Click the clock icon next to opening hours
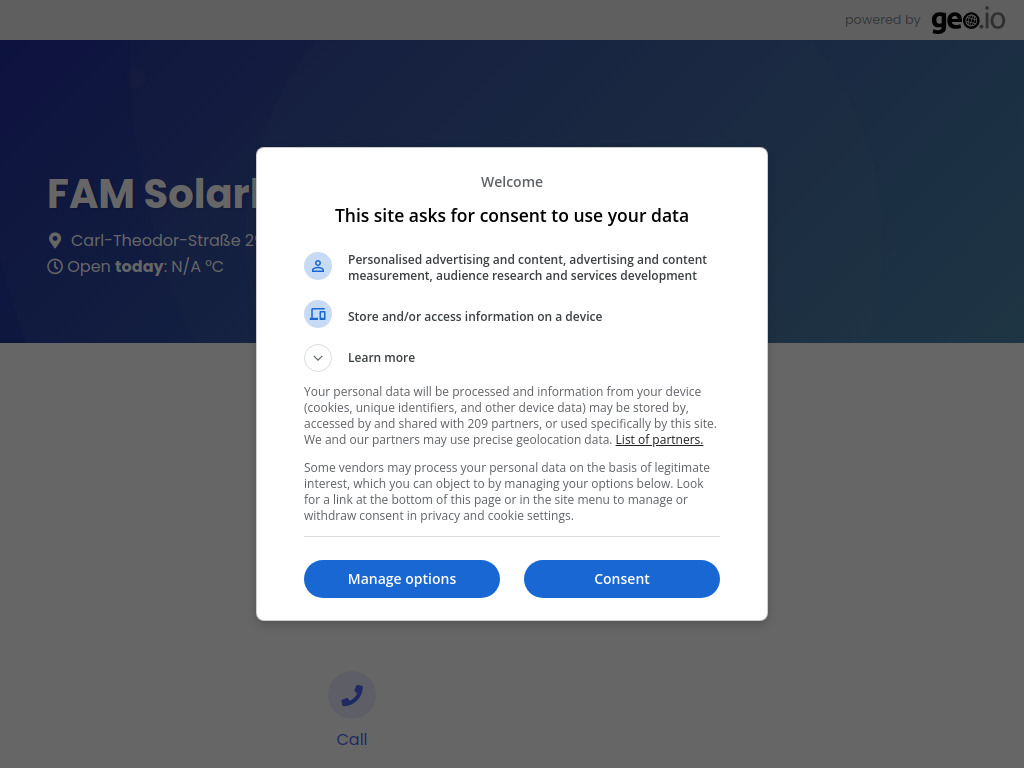This screenshot has width=1024, height=768. click(55, 266)
